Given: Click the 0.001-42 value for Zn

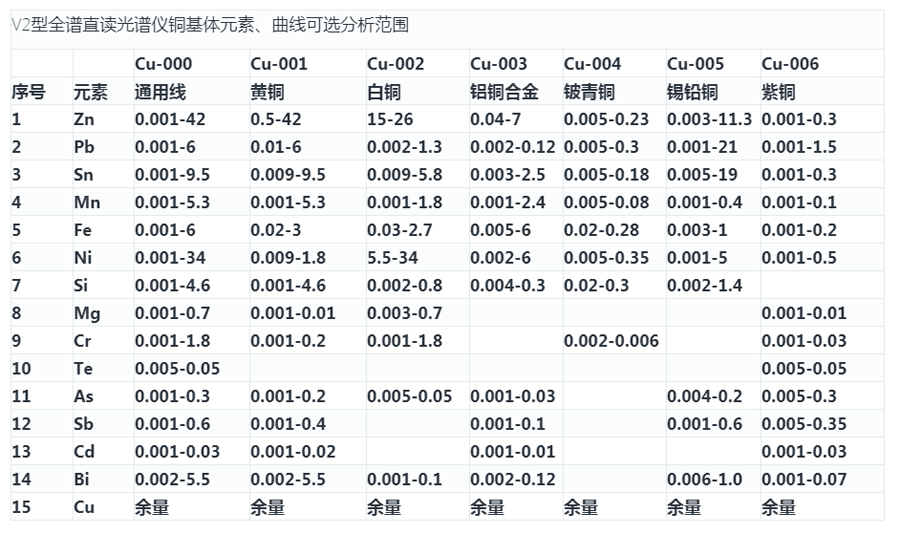Looking at the screenshot, I should pos(170,119).
